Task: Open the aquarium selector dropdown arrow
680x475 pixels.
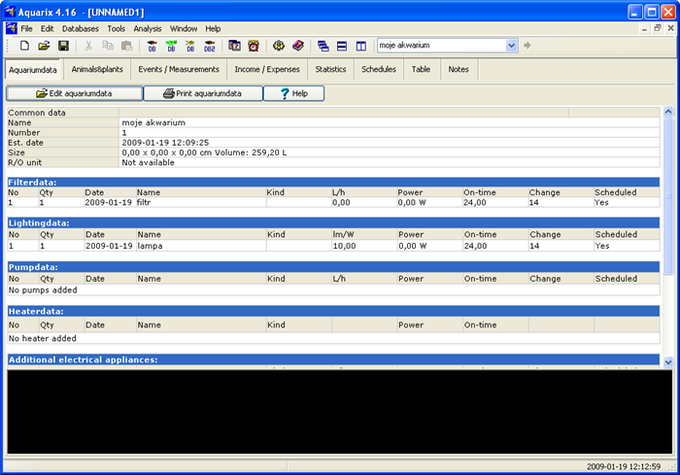Action: pyautogui.click(x=512, y=45)
